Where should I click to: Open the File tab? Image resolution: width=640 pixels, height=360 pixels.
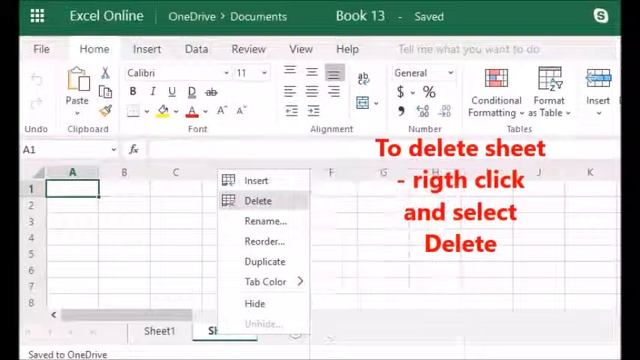pos(41,49)
